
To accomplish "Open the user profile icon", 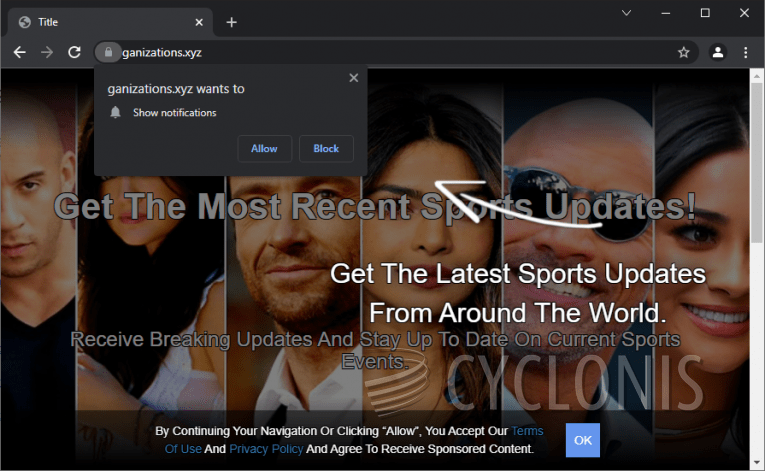I will [x=717, y=52].
